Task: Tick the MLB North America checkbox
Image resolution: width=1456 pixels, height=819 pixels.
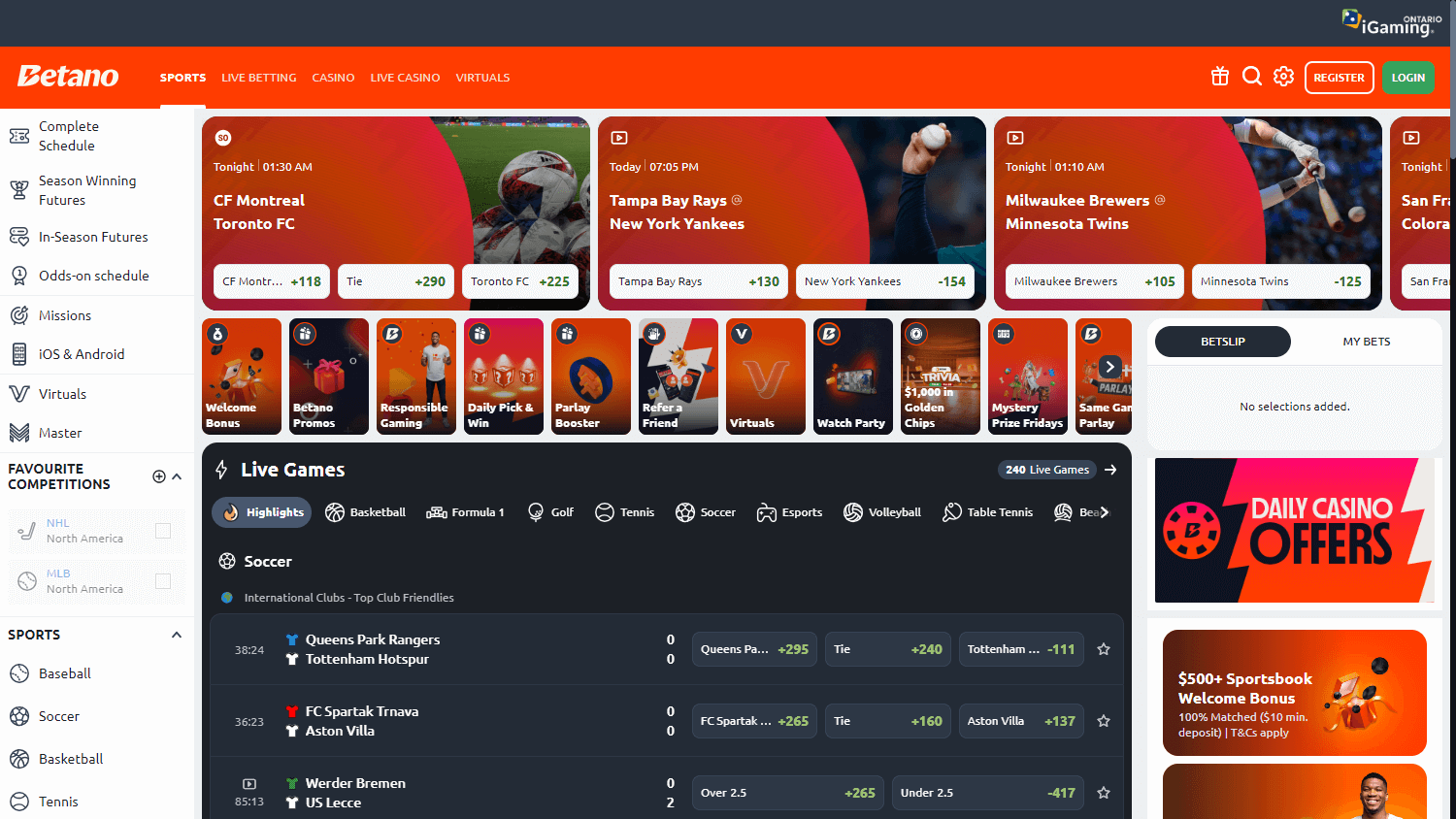Action: tap(163, 581)
